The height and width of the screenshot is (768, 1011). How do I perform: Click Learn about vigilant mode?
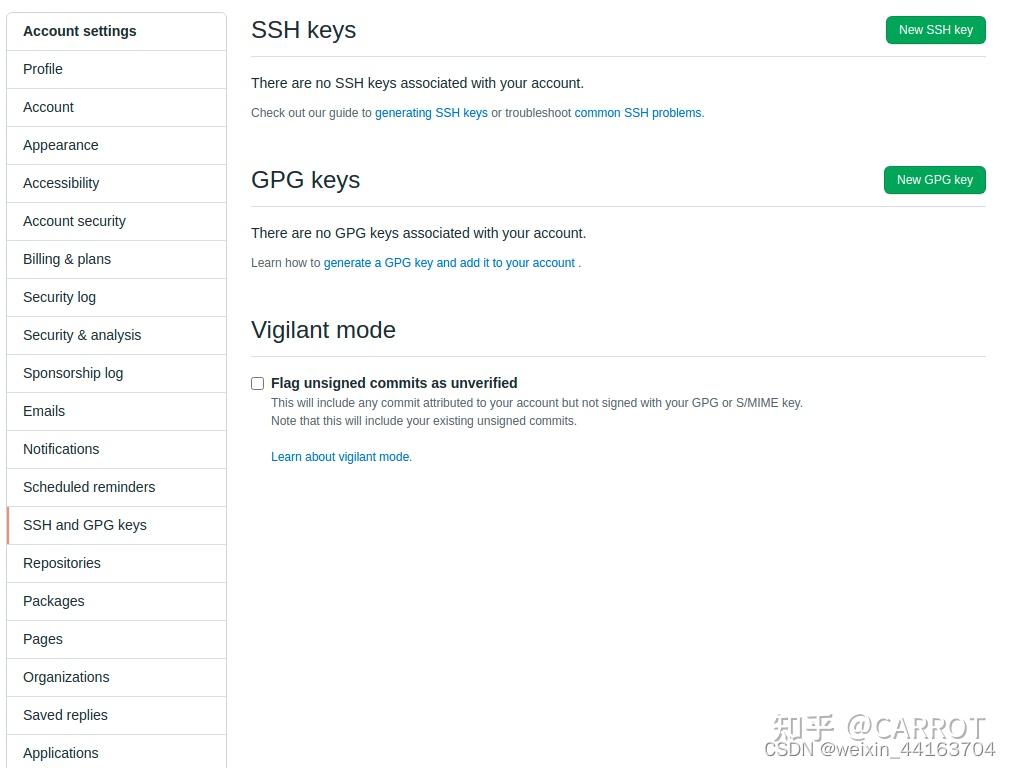(x=341, y=457)
